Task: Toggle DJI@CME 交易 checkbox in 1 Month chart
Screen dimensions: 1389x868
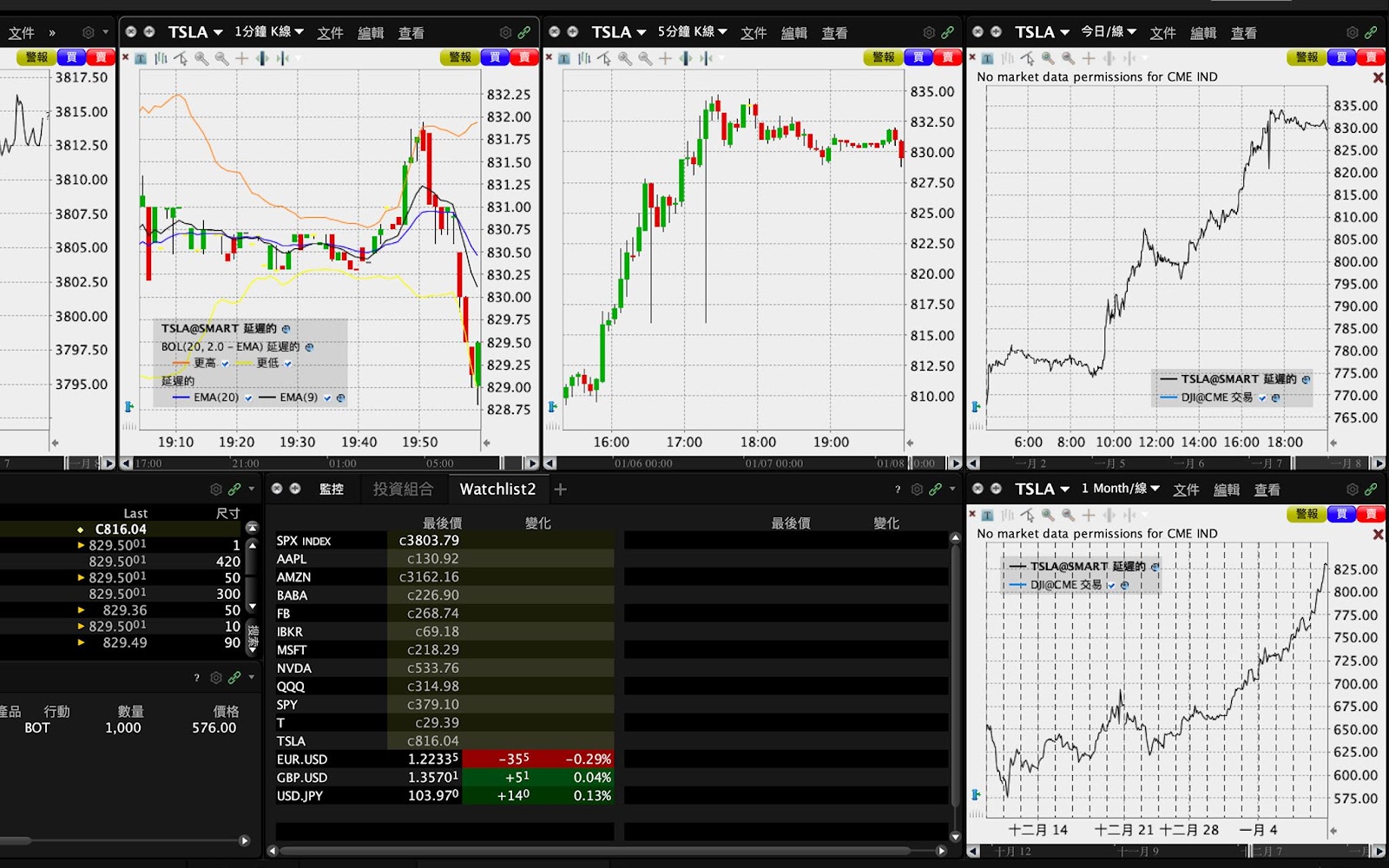Action: [x=1111, y=585]
